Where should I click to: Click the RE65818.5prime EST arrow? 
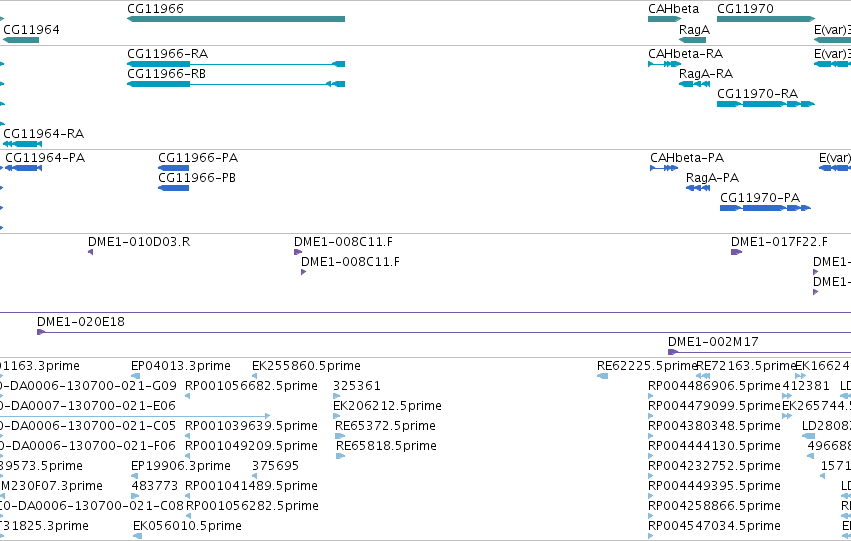point(340,456)
